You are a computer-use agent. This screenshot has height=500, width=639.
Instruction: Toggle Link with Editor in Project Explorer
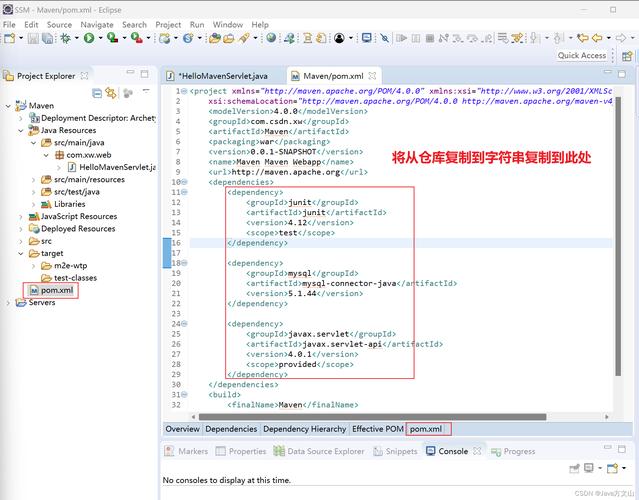(111, 93)
